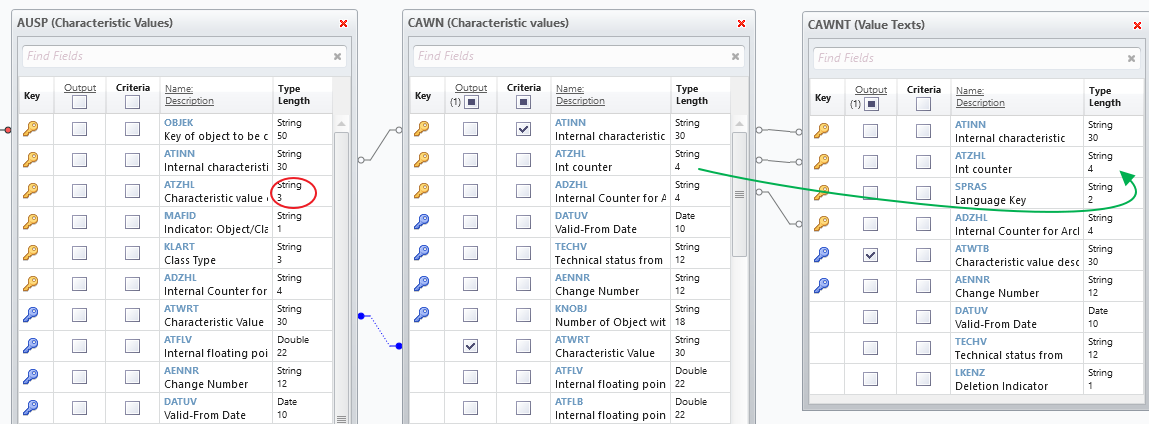The width and height of the screenshot is (1149, 424).
Task: Click the blue key icon for ATWRT in AUSP
Action: pyautogui.click(x=31, y=315)
